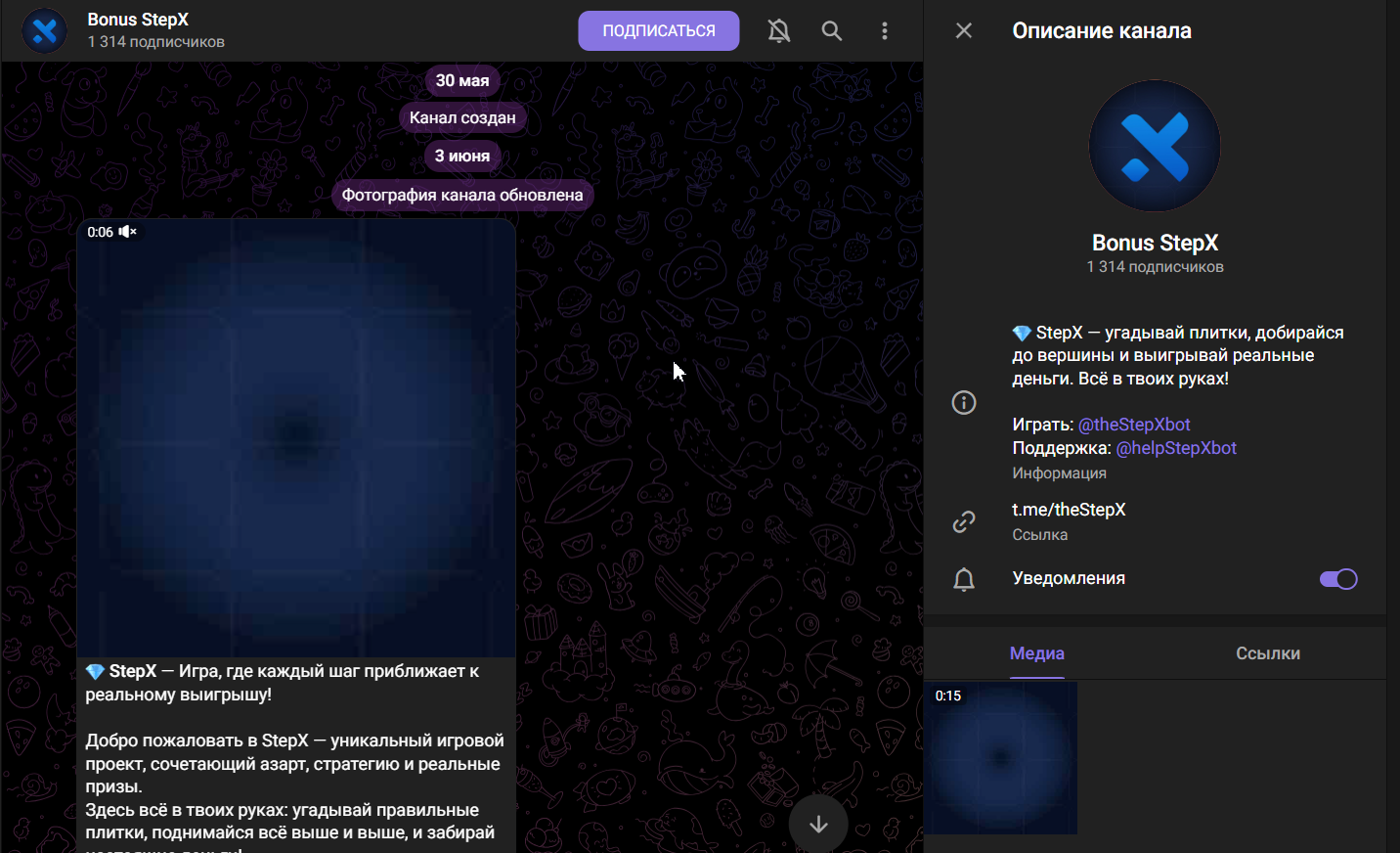1400x853 pixels.
Task: Click the muted speaker icon on video
Action: [128, 232]
